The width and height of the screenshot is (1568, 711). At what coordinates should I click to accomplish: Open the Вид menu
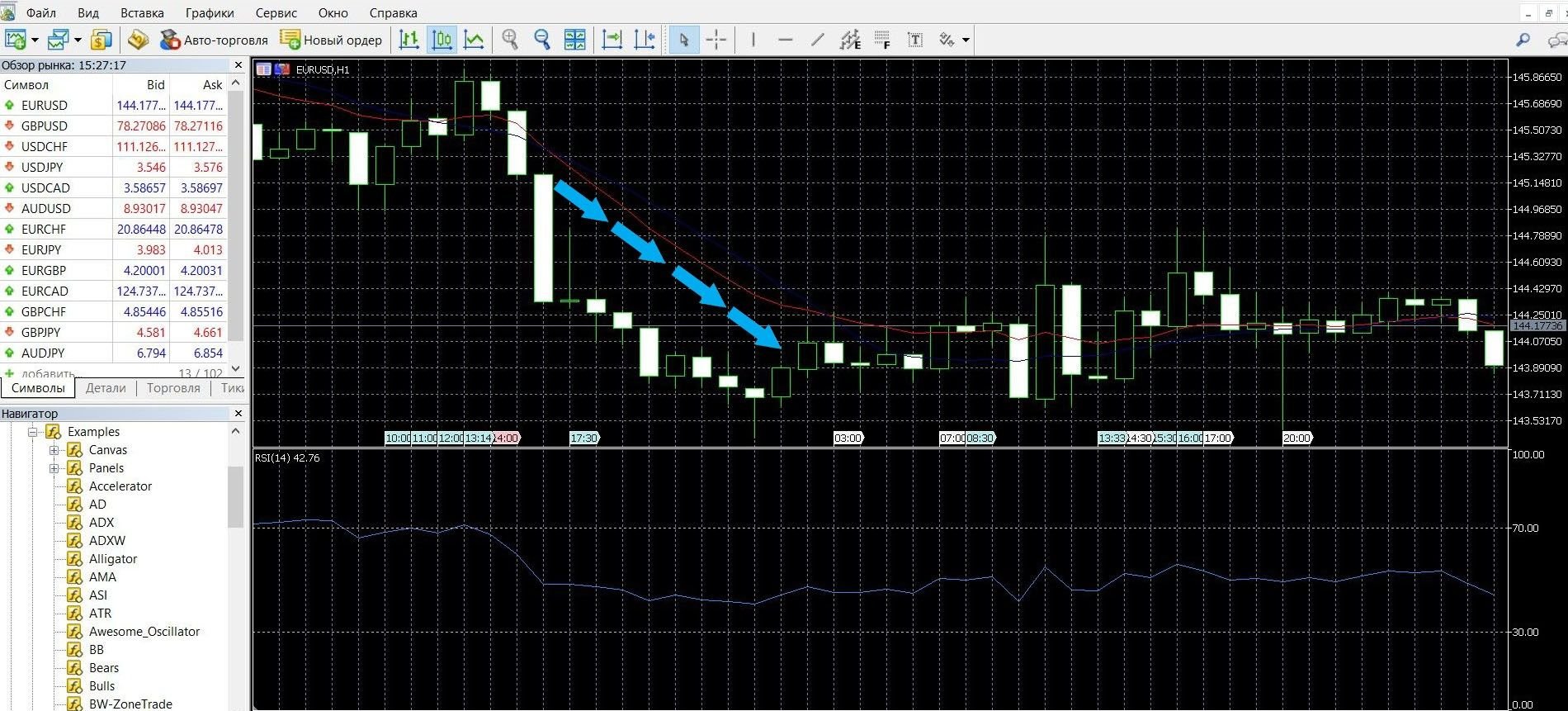(x=88, y=13)
